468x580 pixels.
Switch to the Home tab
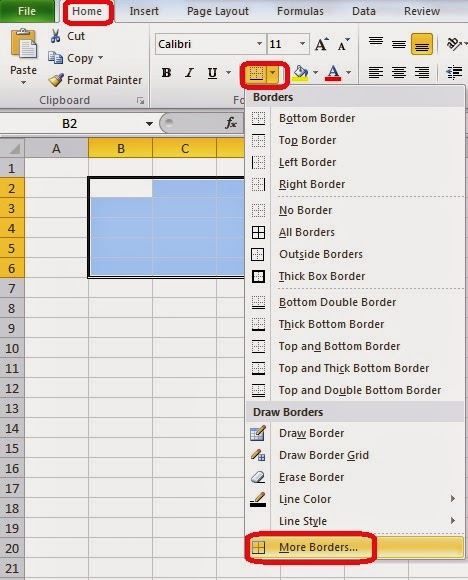click(x=87, y=11)
